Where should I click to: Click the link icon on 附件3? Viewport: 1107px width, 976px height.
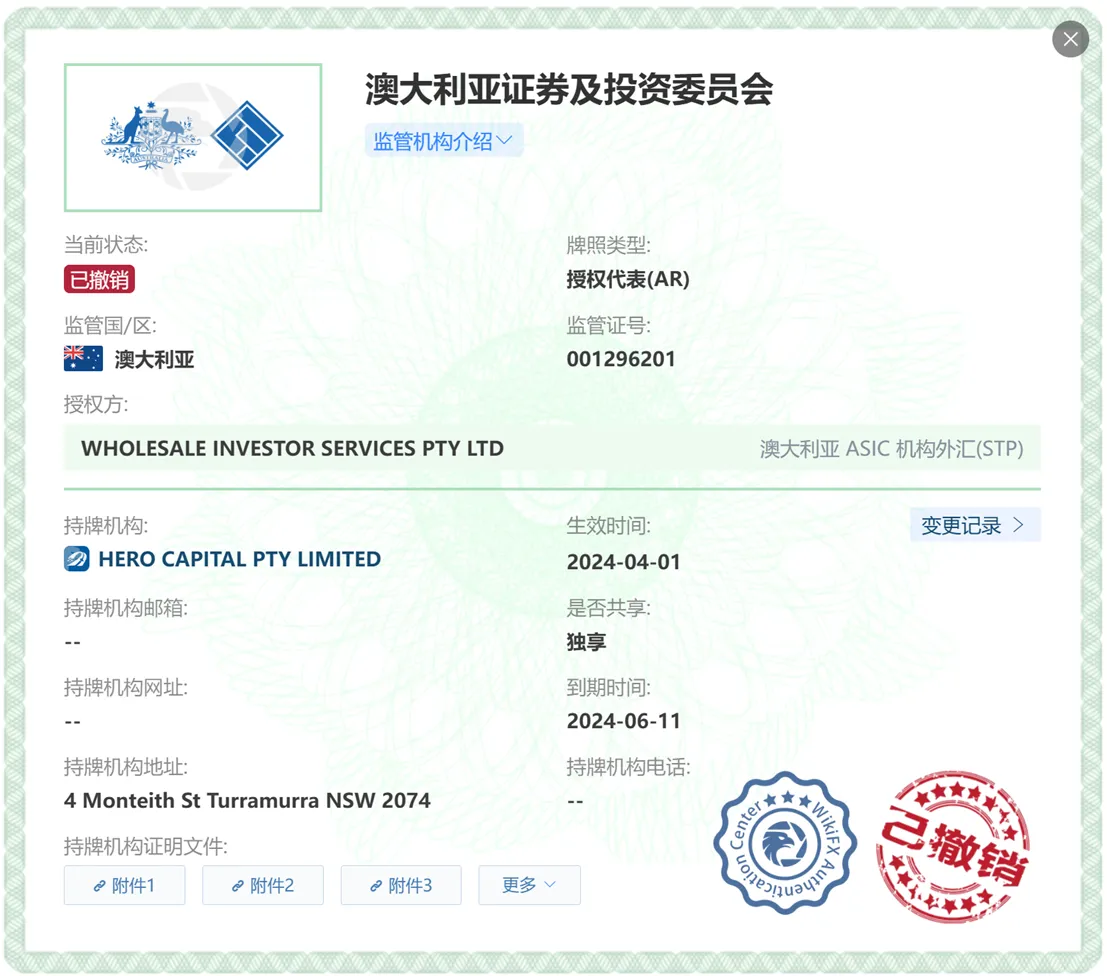(x=376, y=886)
